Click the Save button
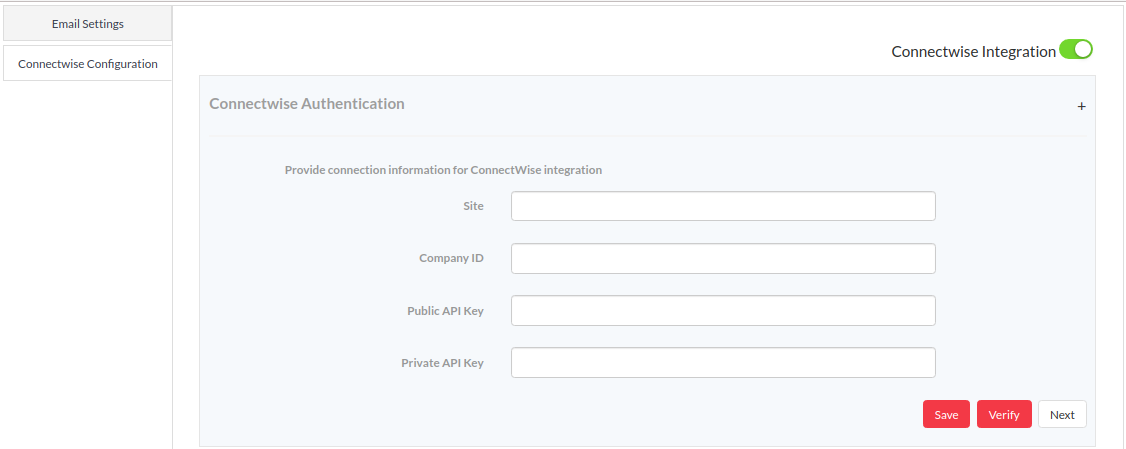Screen dimensions: 1126x449 pyautogui.click(x=946, y=415)
